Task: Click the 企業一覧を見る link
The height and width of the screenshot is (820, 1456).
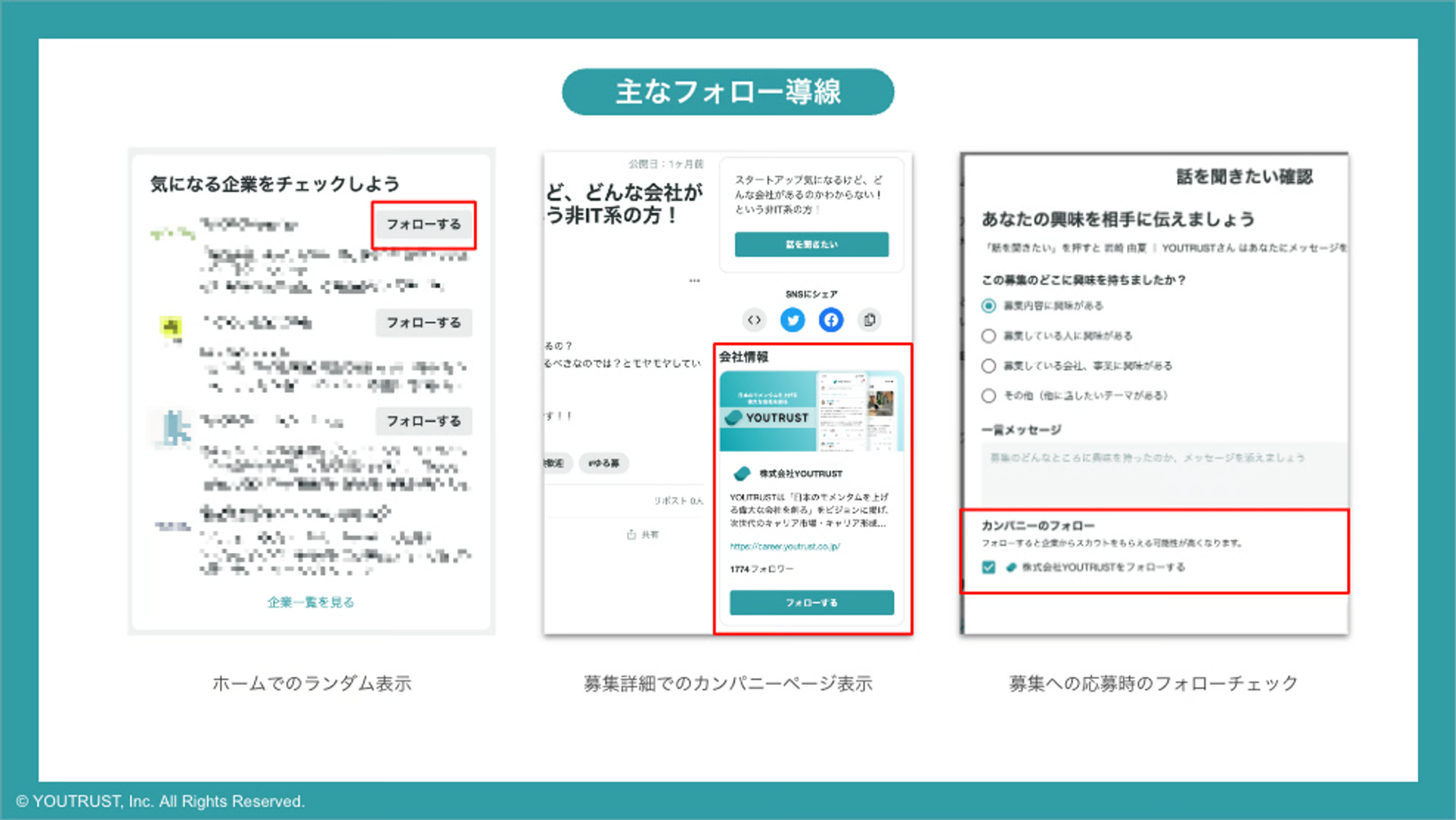Action: pyautogui.click(x=311, y=602)
